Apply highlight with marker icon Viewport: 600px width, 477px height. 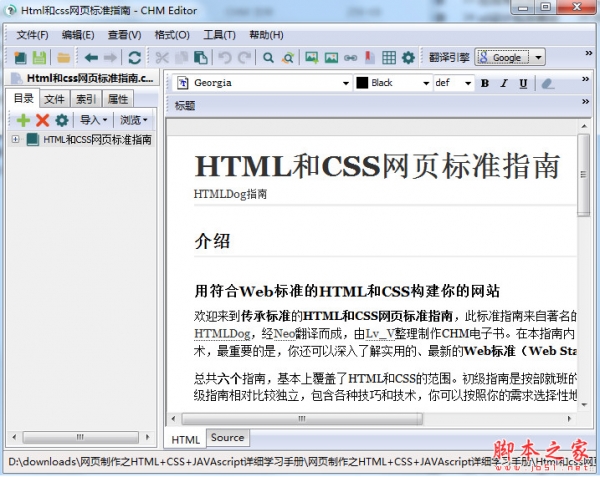tap(548, 83)
